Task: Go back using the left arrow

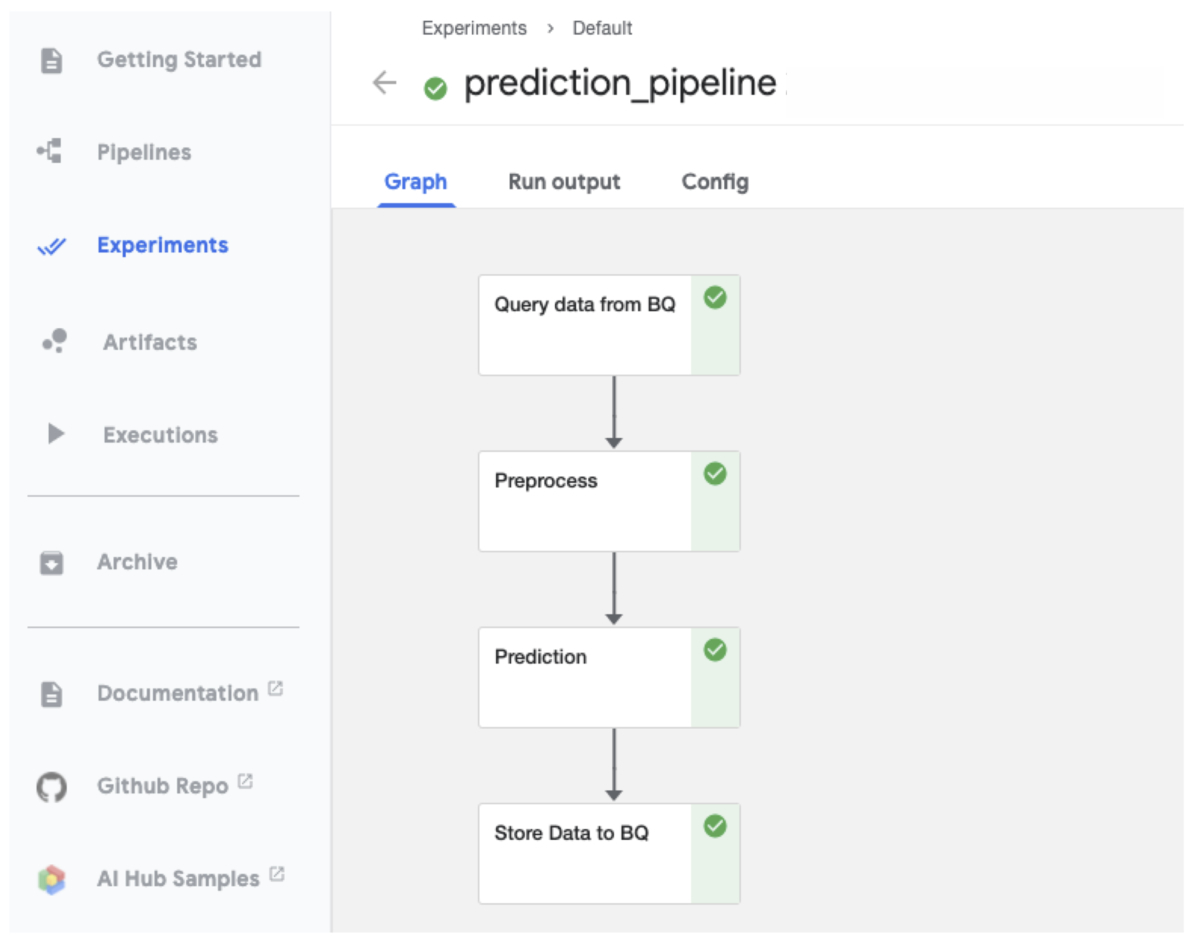Action: pos(385,83)
